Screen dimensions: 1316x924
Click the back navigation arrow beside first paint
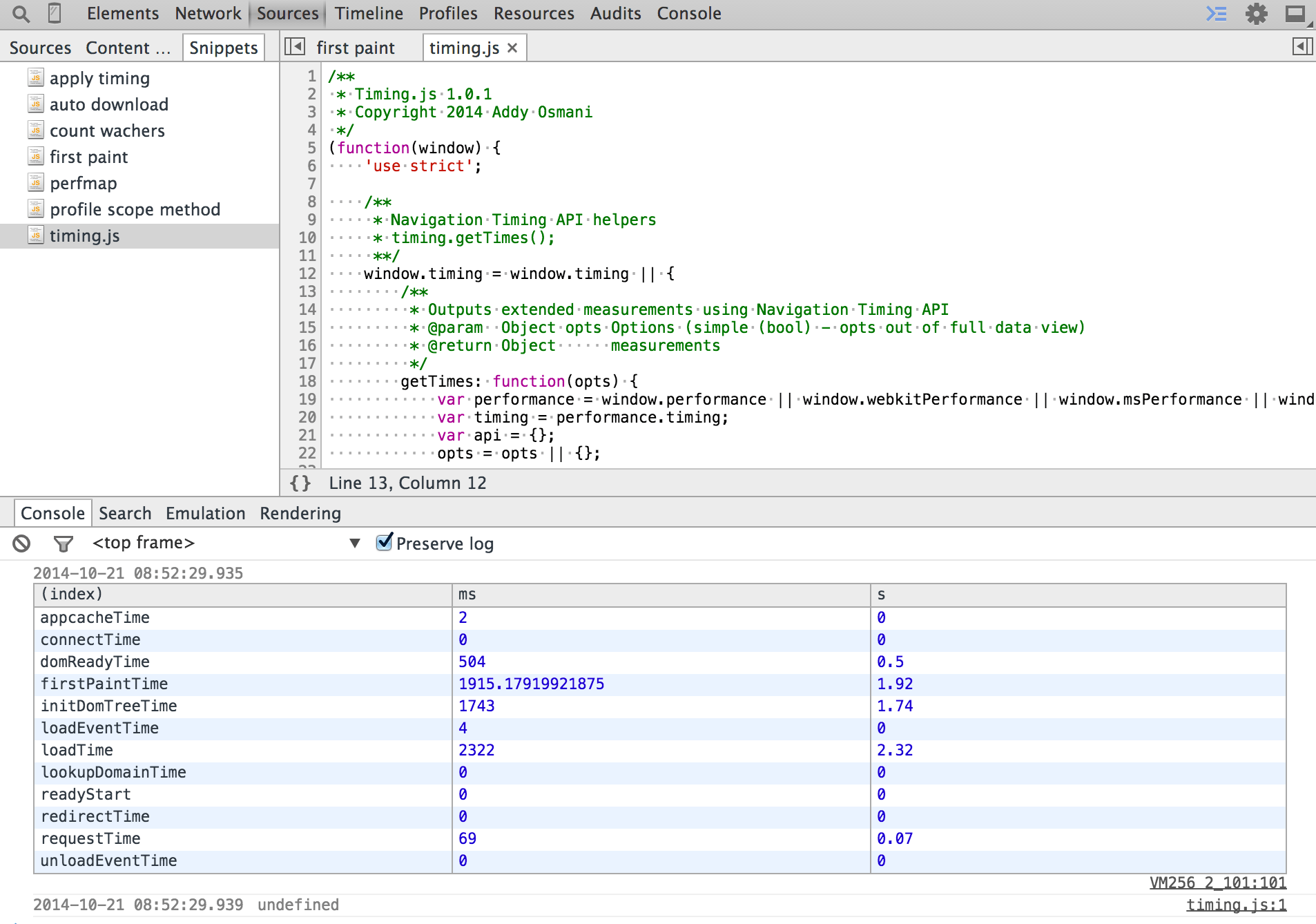click(x=294, y=46)
